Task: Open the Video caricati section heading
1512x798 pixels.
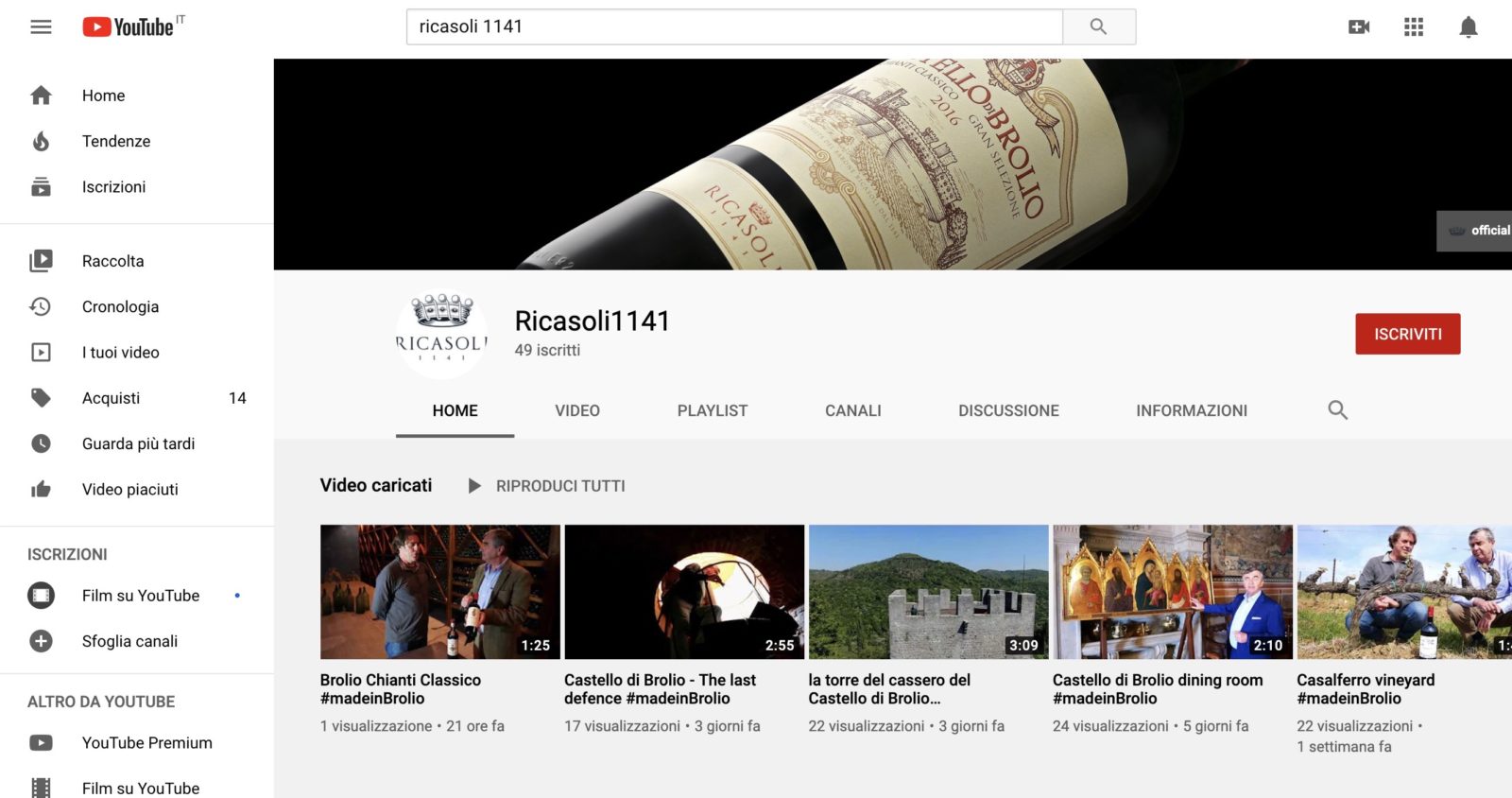Action: coord(376,485)
